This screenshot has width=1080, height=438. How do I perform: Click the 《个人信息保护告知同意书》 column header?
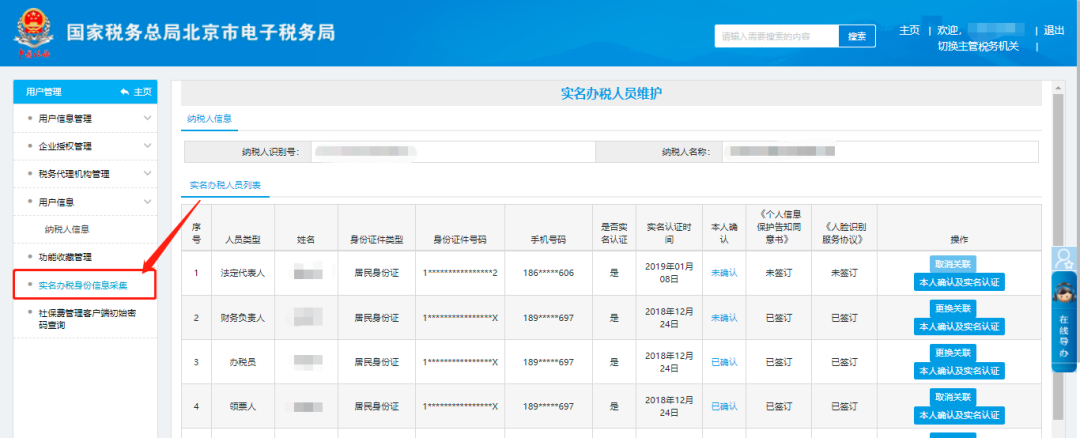pos(778,227)
